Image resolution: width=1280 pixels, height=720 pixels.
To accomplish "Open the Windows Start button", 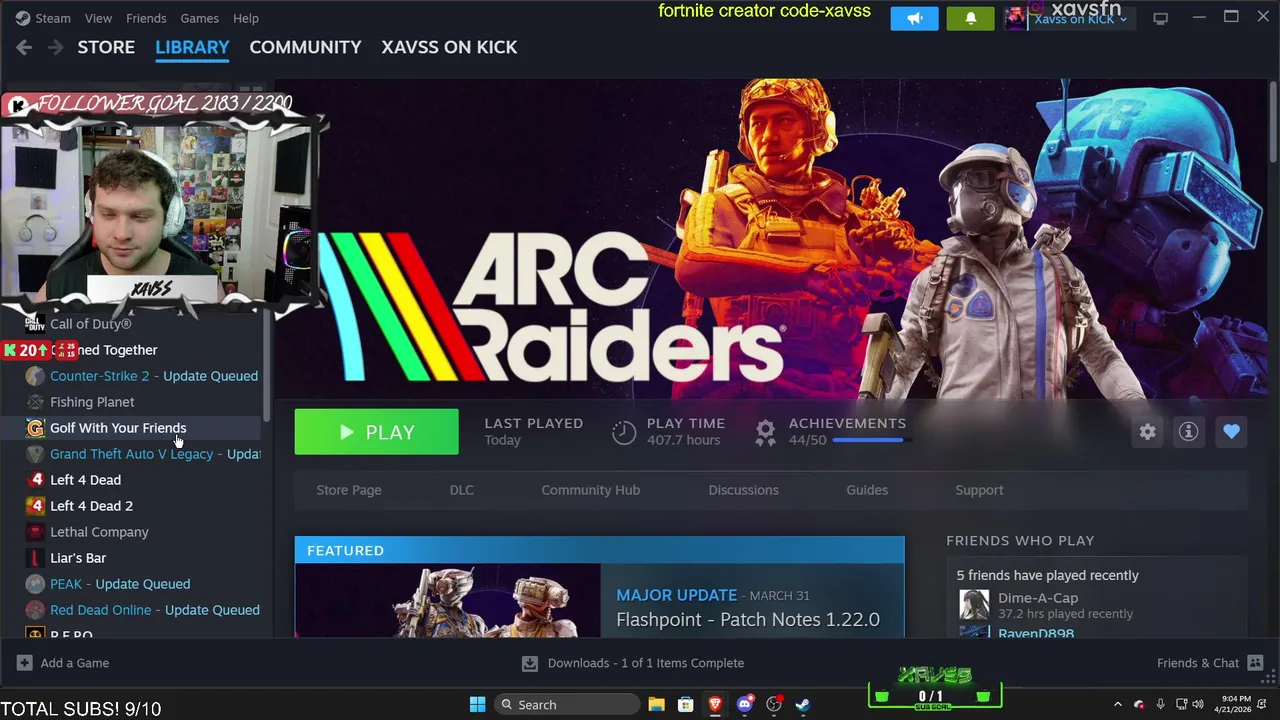I will point(477,704).
